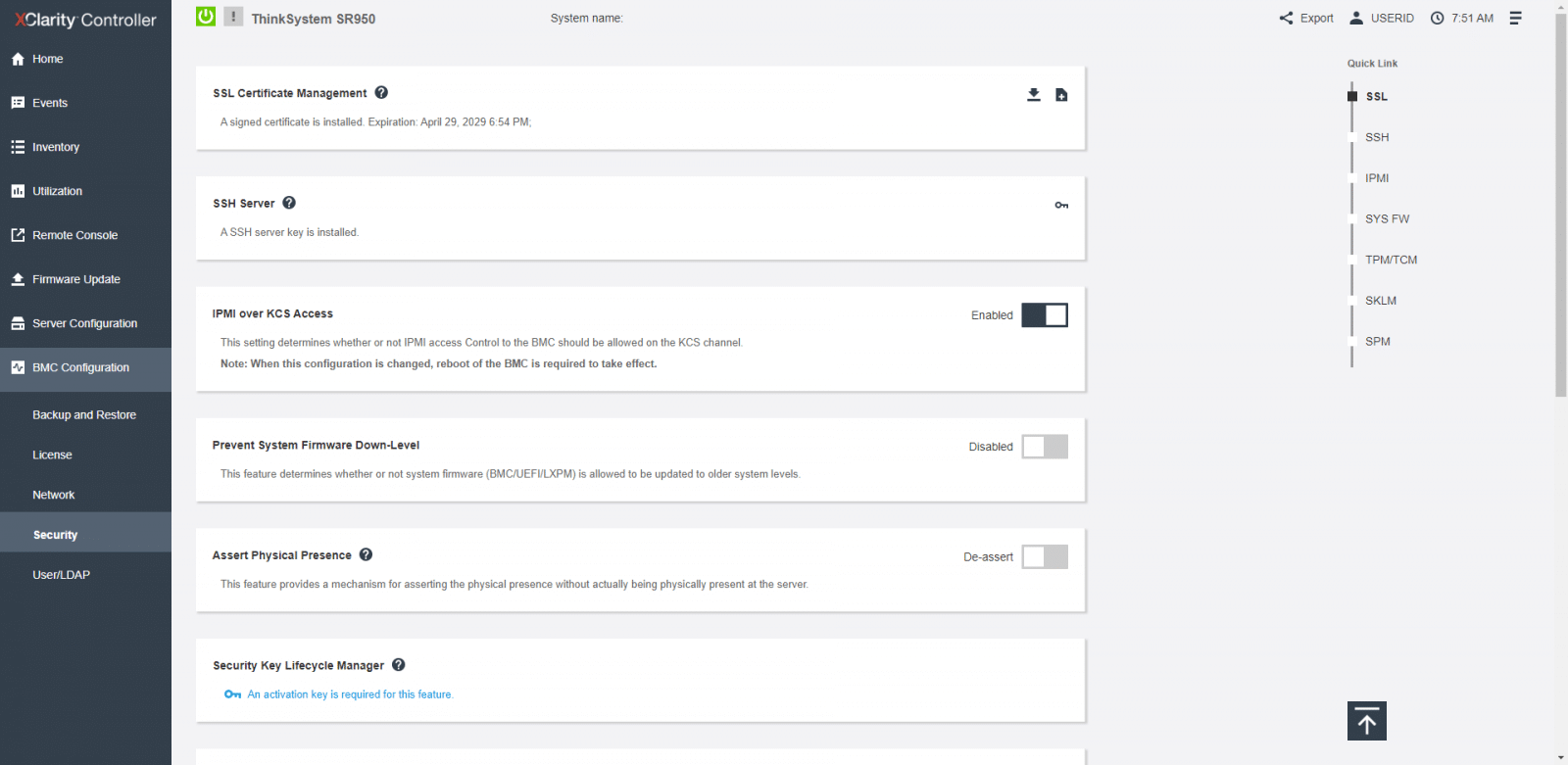Toggle Assert Physical Presence switch

(x=1045, y=556)
